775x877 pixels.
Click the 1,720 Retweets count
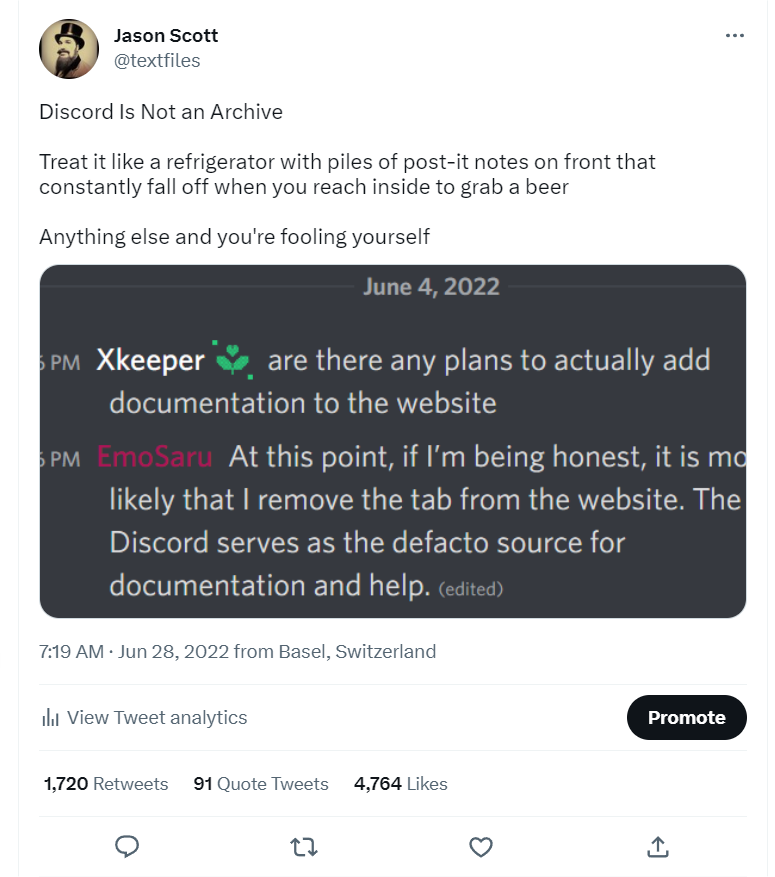tap(105, 784)
